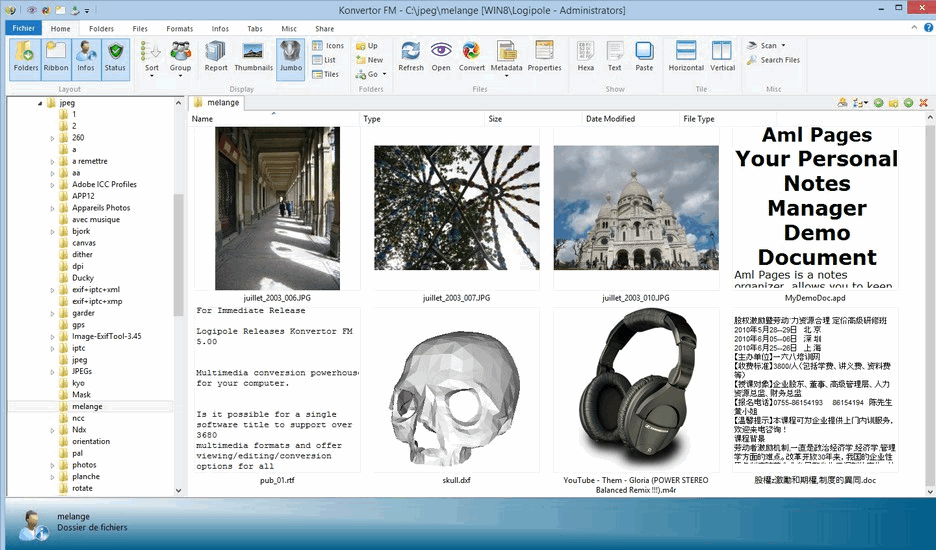
Task: Toggle the Ribbon layout button
Action: [56, 59]
